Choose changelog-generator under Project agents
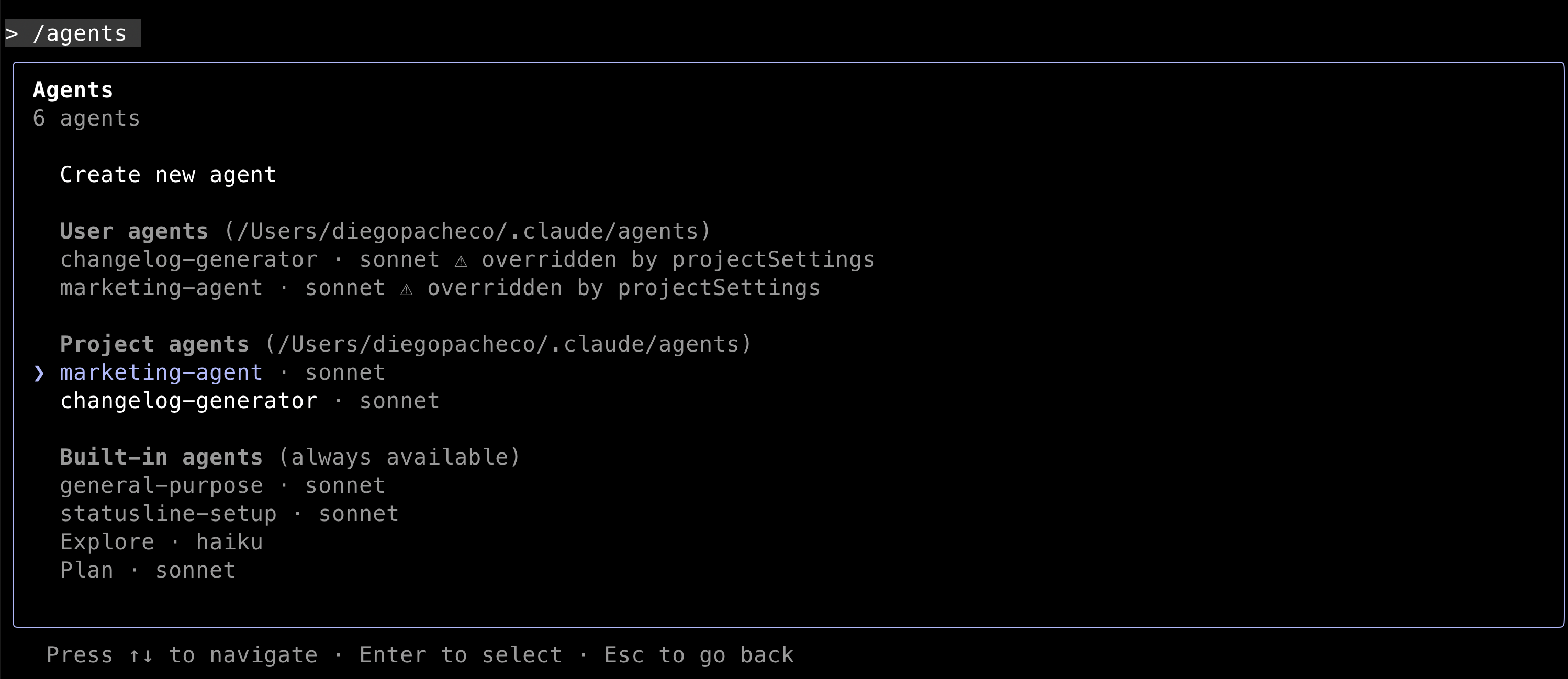This screenshot has height=679, width=1568. pos(189,401)
